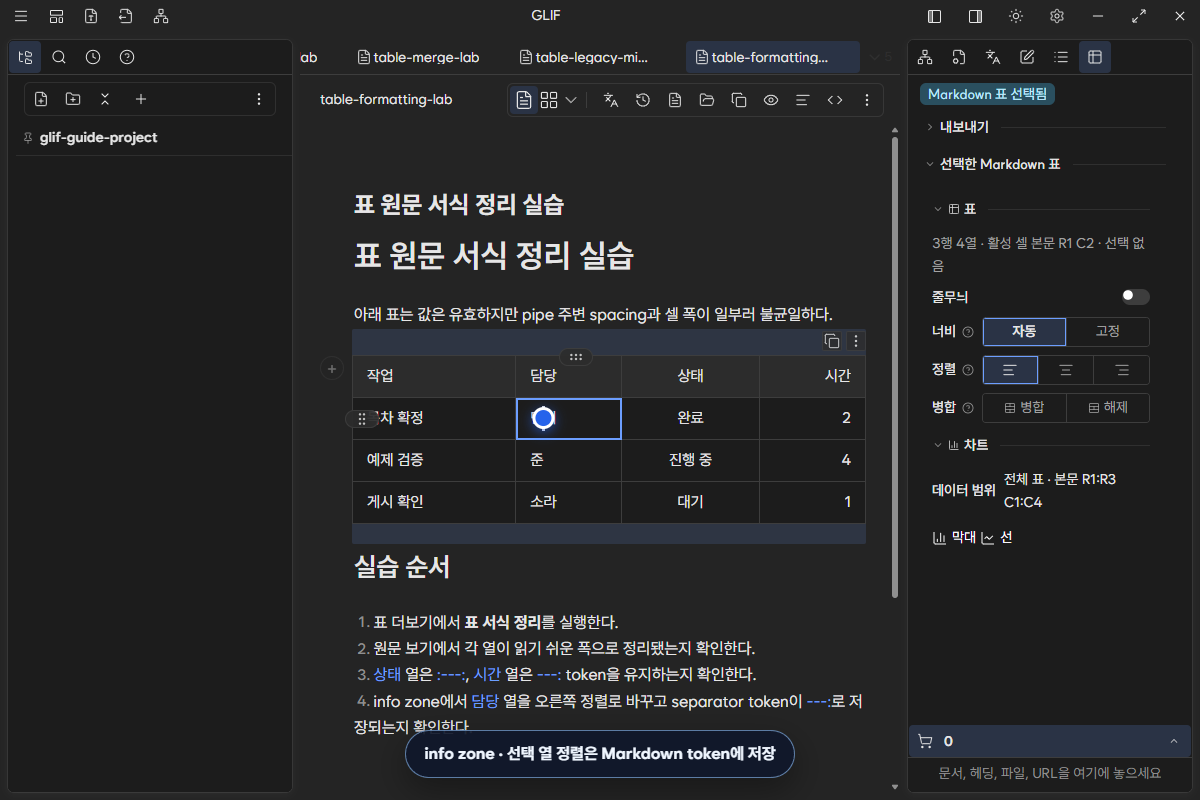The height and width of the screenshot is (800, 1200).
Task: Create a 선 line chart
Action: point(997,538)
